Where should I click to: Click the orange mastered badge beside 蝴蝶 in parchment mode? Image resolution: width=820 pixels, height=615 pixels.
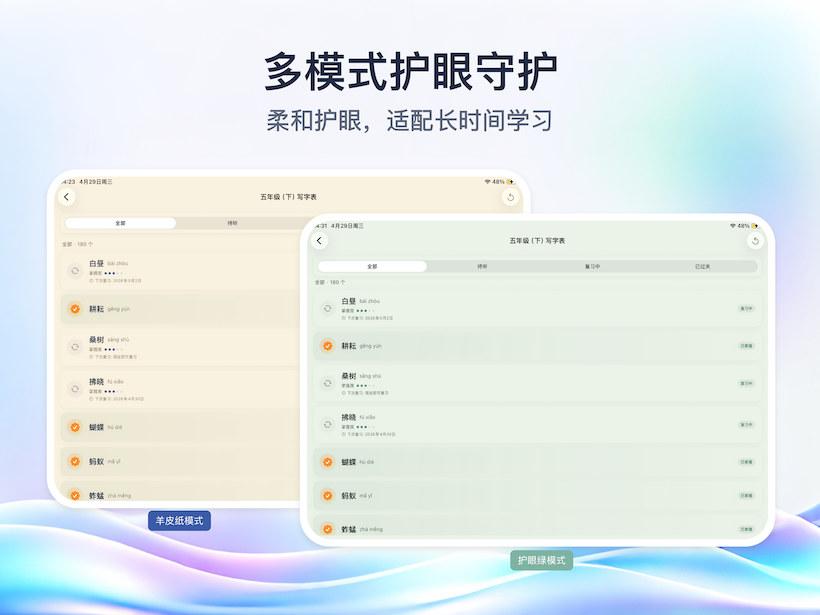pos(75,427)
